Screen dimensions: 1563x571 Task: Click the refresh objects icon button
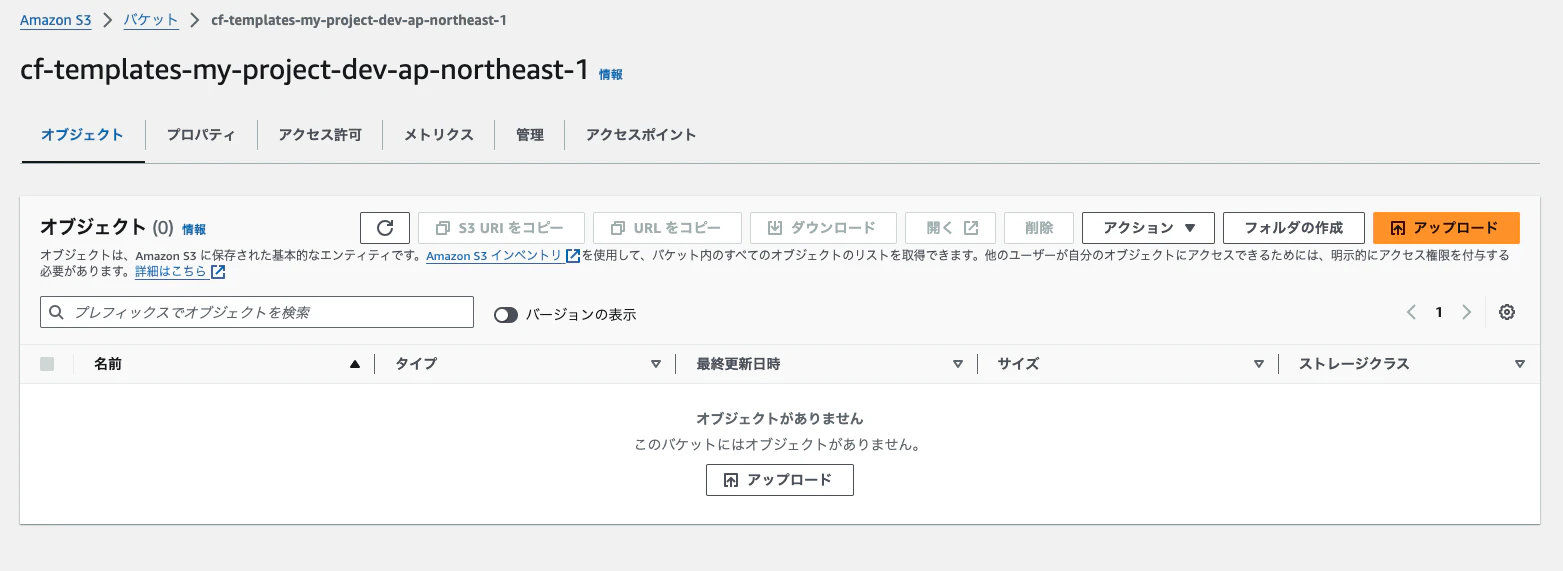coord(385,228)
